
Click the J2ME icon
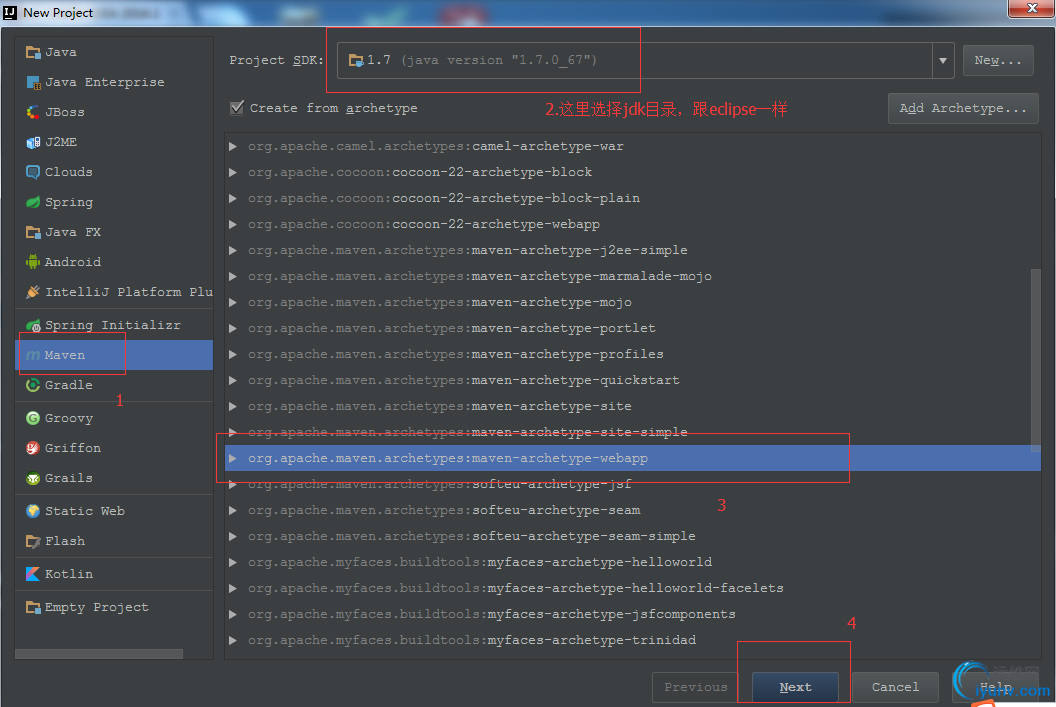click(x=33, y=142)
